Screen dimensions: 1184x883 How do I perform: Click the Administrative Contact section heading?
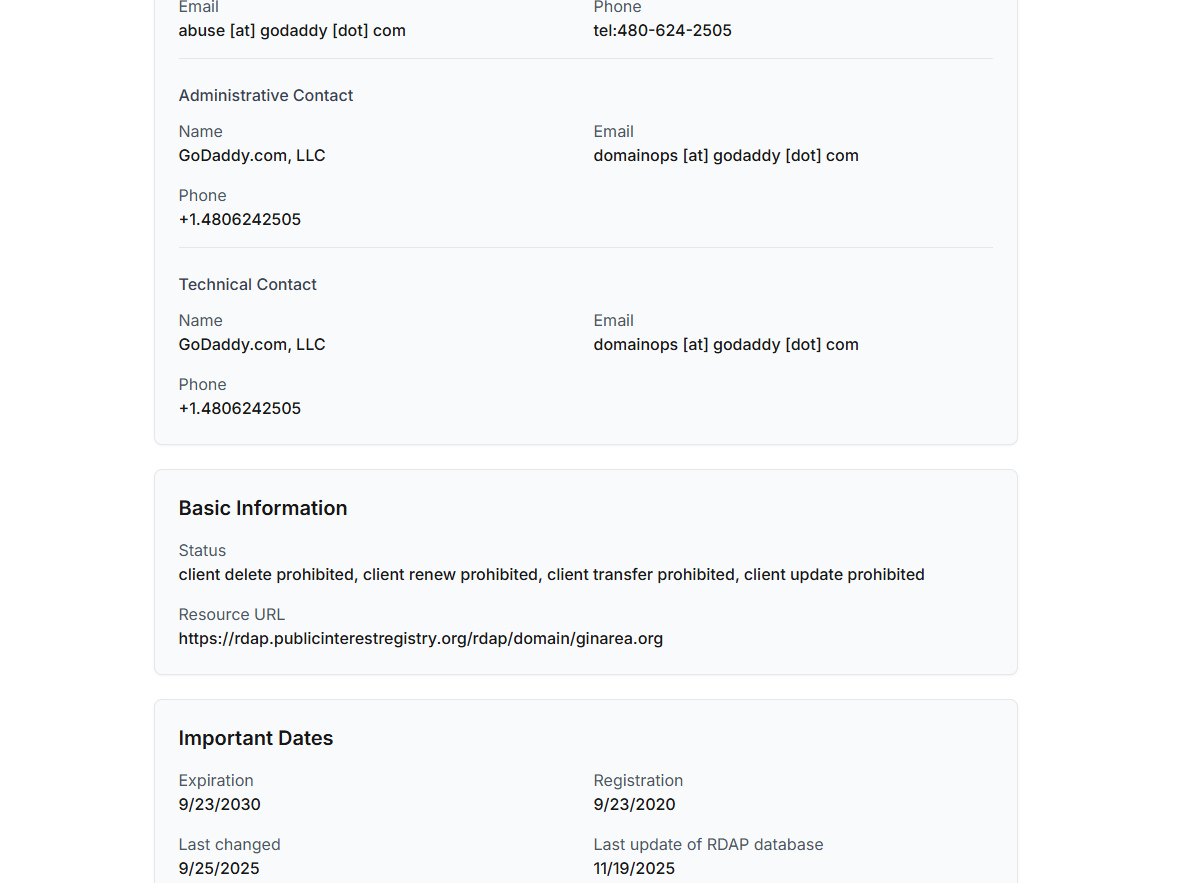266,95
